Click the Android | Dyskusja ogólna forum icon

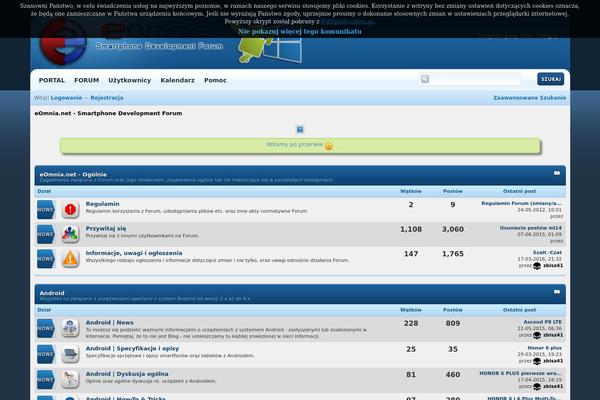point(70,379)
